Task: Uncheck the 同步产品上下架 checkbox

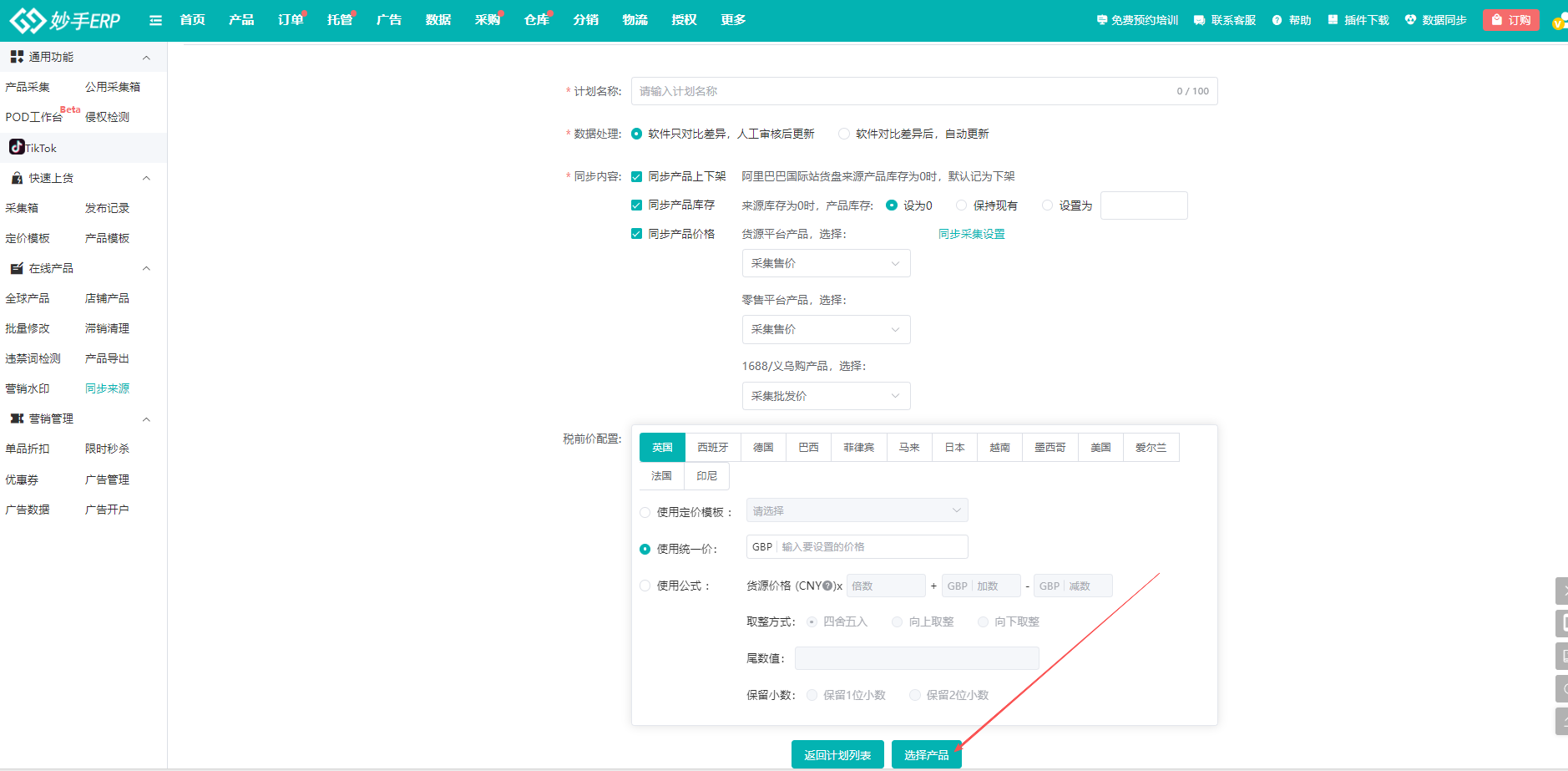Action: [636, 176]
